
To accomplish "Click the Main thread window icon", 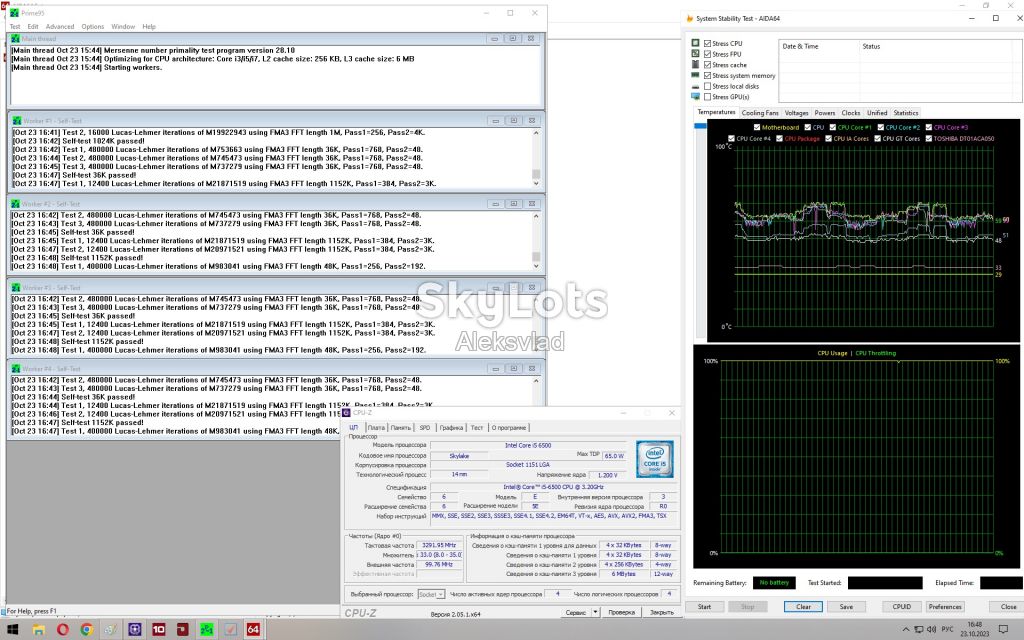I will [x=16, y=39].
